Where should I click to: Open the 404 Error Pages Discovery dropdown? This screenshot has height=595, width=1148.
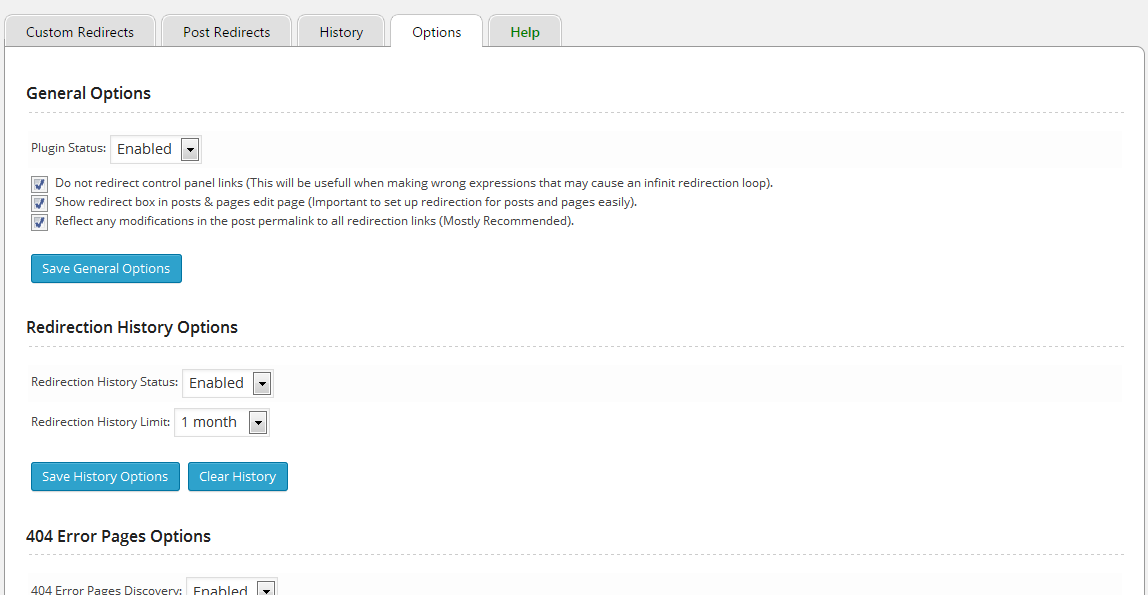[x=221, y=588]
